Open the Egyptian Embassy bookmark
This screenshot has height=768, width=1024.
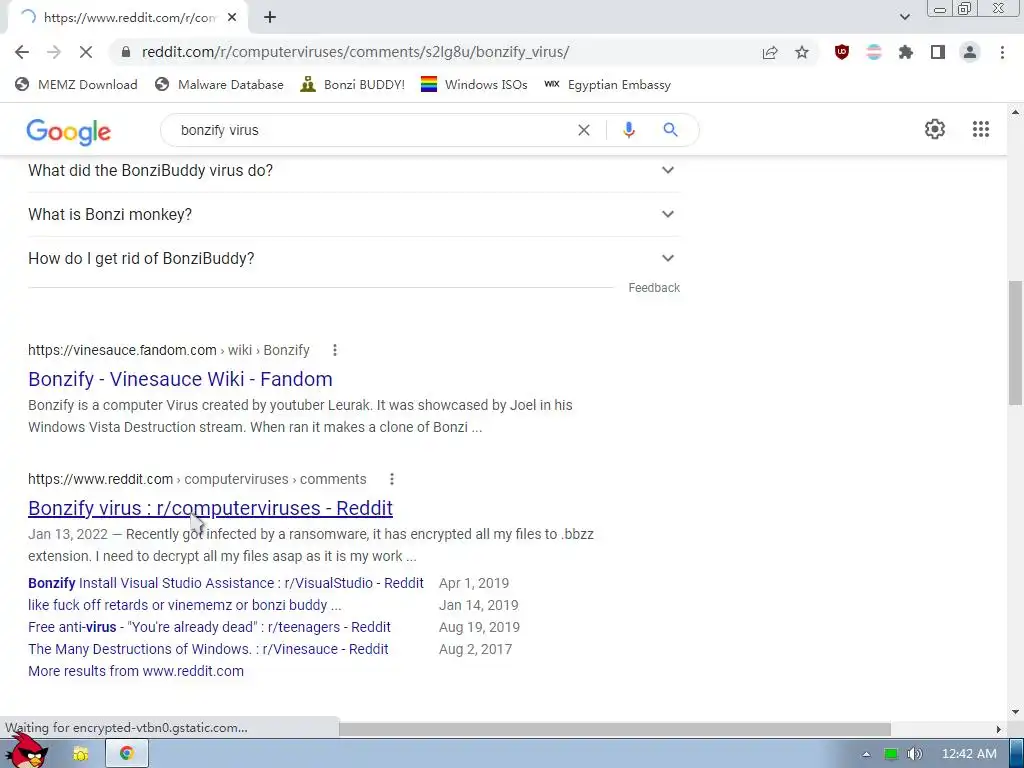point(607,84)
